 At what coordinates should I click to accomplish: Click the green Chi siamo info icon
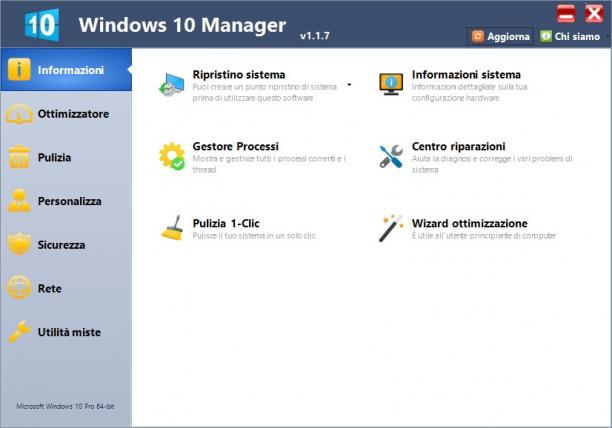(546, 36)
